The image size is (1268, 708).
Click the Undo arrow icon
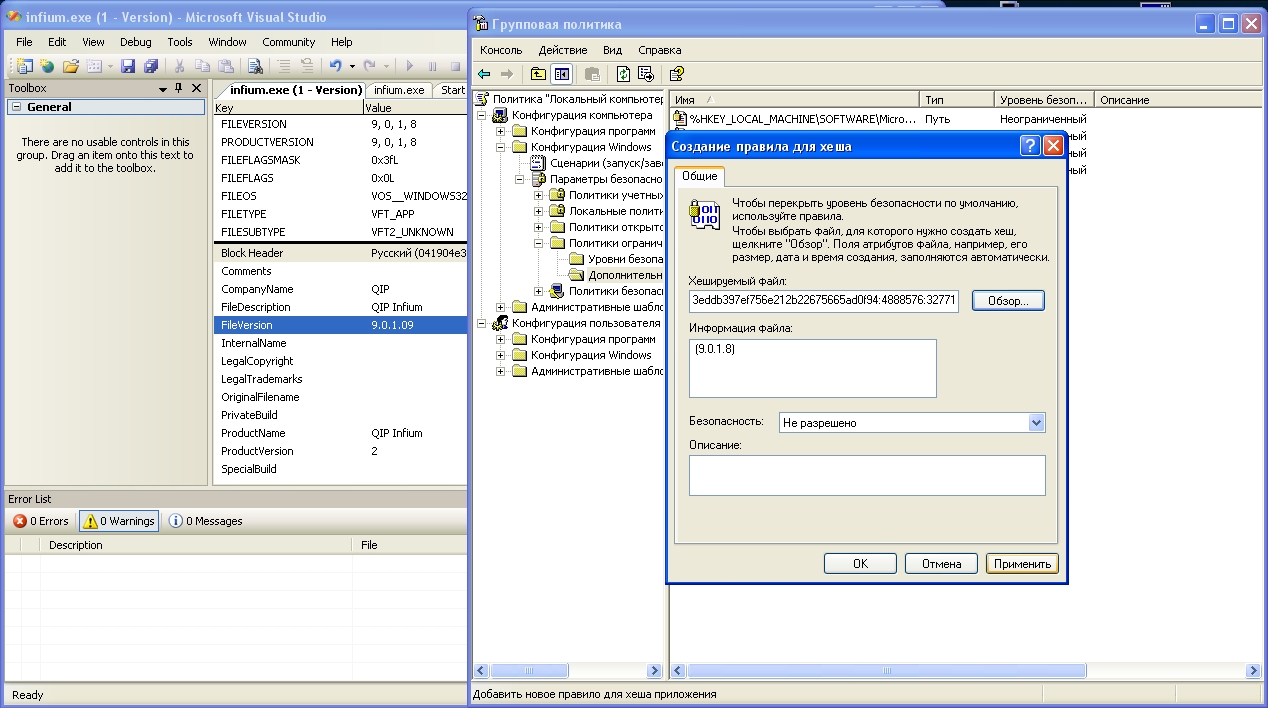click(x=335, y=66)
